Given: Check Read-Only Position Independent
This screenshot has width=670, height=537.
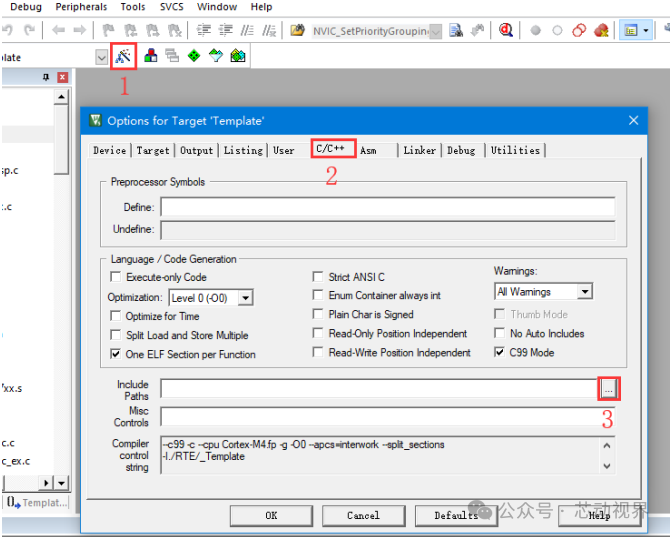Looking at the screenshot, I should [317, 333].
